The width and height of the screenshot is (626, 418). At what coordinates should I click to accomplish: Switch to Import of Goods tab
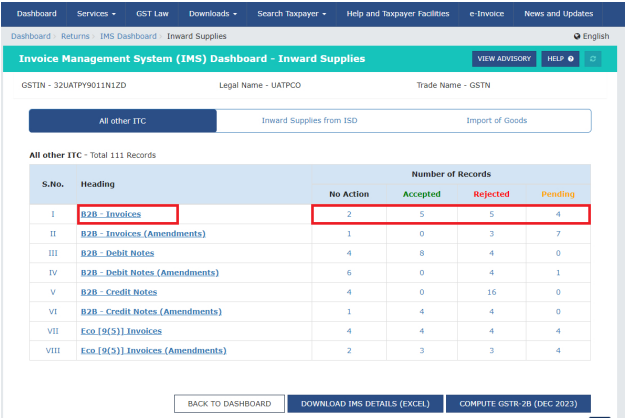(x=497, y=121)
